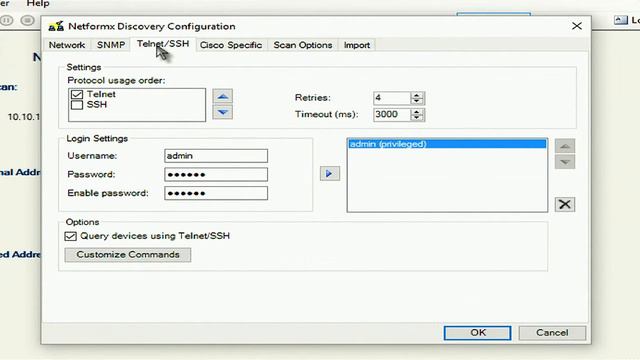This screenshot has height=360, width=640.
Task: Move credential entry down in list
Action: [565, 162]
